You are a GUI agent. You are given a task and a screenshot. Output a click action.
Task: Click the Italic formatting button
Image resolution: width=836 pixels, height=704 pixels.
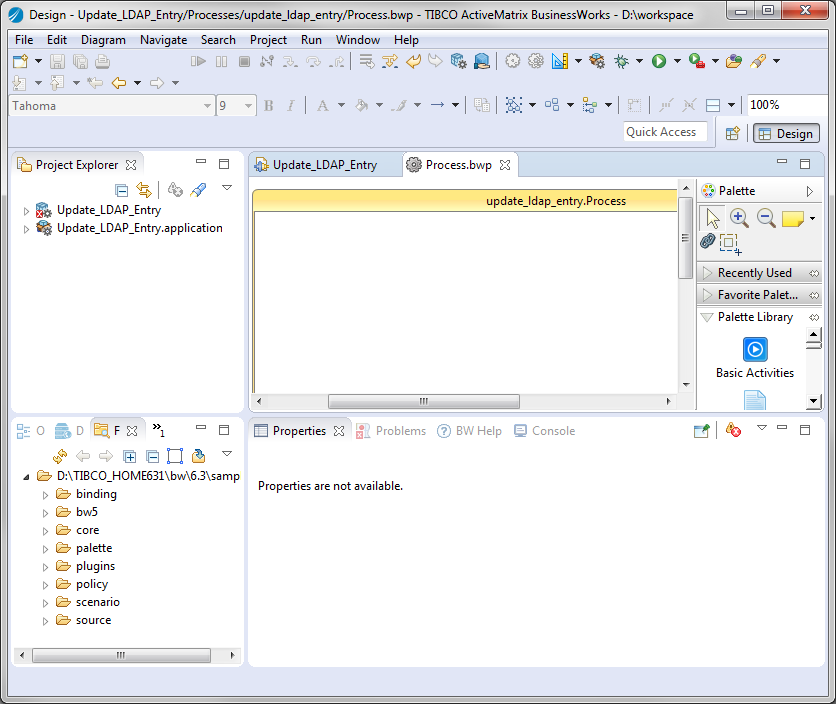291,106
